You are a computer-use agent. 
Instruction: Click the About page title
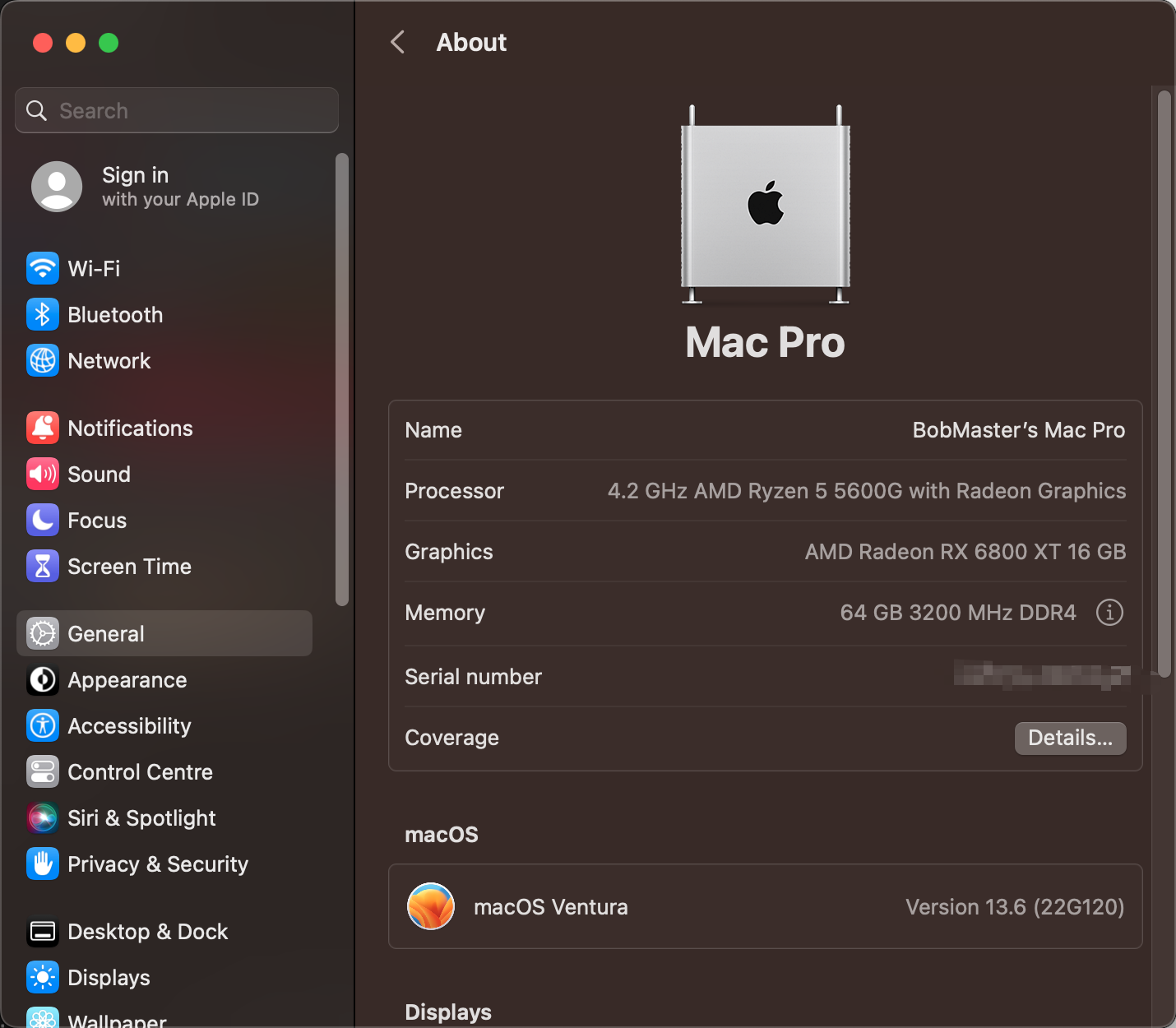(x=471, y=42)
